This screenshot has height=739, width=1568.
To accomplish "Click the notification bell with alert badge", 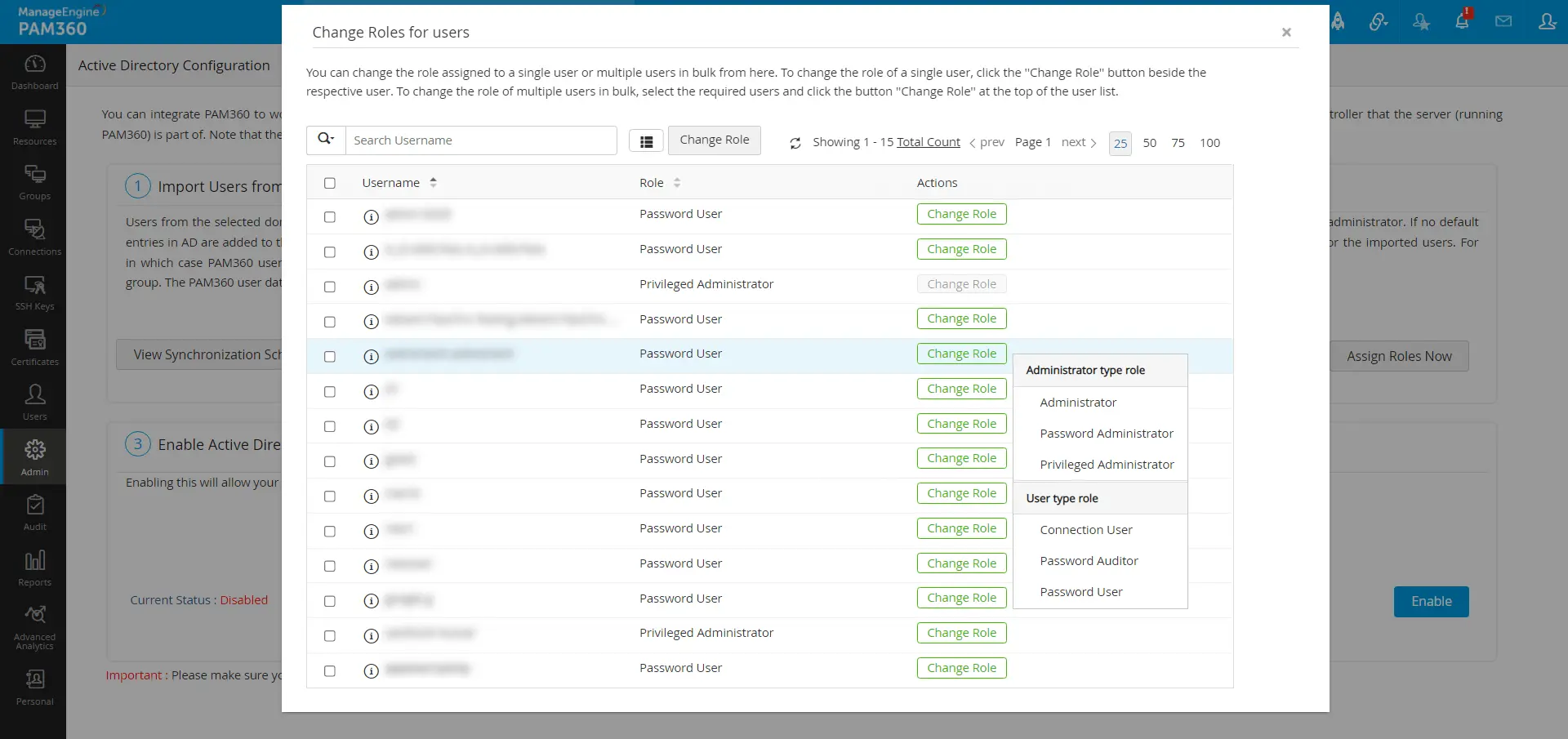I will [1463, 20].
